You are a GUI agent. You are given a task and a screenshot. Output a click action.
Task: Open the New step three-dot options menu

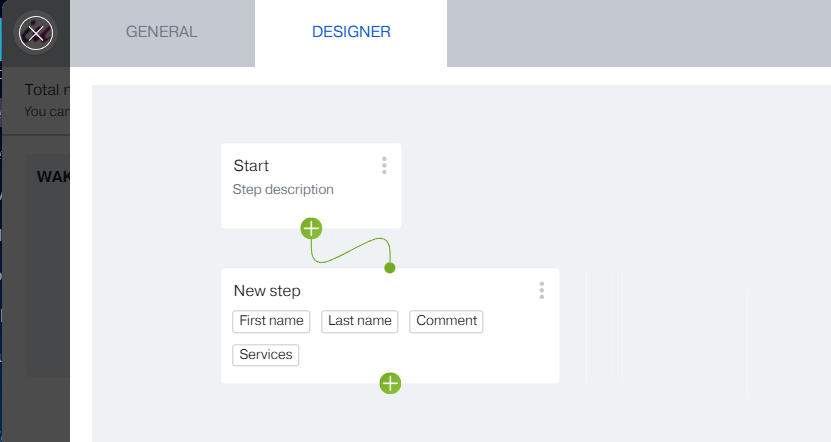(542, 290)
